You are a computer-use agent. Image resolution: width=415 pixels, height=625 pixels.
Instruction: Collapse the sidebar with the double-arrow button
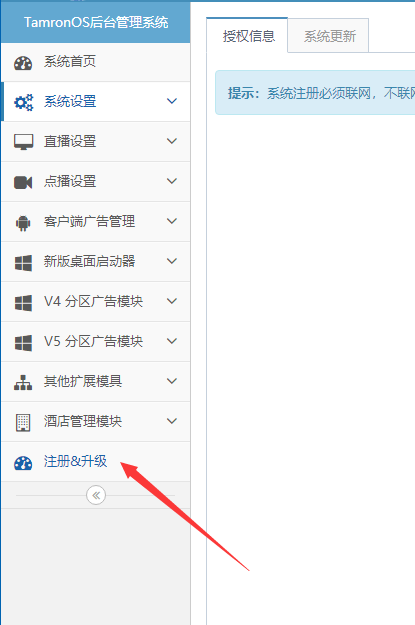96,495
